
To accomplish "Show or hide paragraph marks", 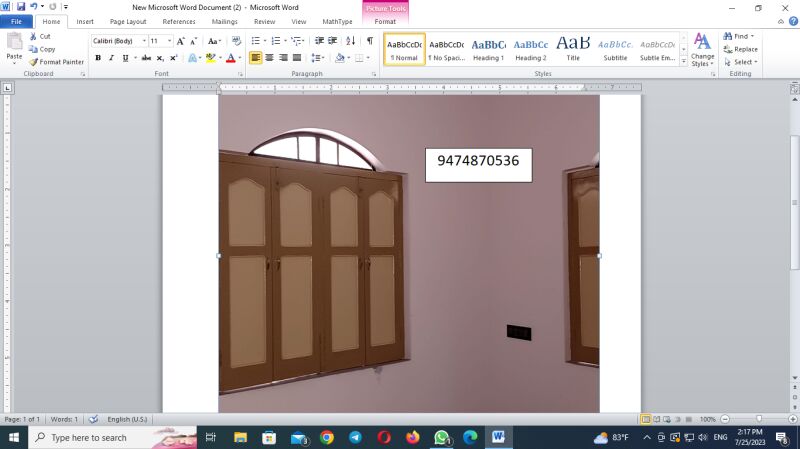I will pyautogui.click(x=369, y=41).
